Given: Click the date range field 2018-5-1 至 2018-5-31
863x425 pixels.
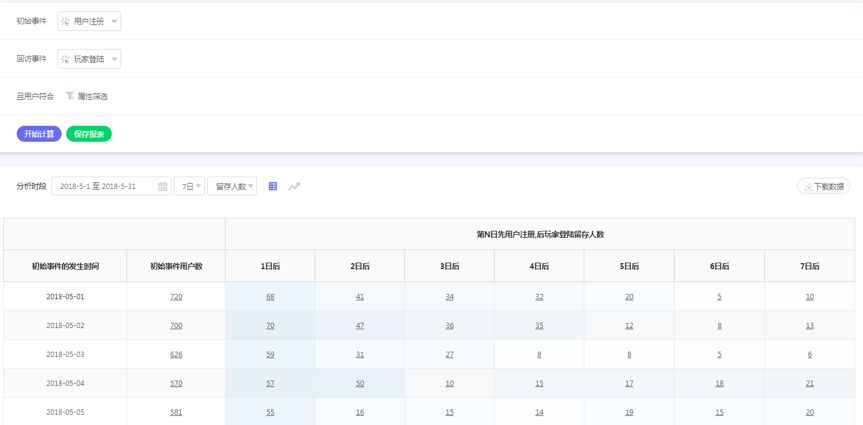Looking at the screenshot, I should point(111,186).
